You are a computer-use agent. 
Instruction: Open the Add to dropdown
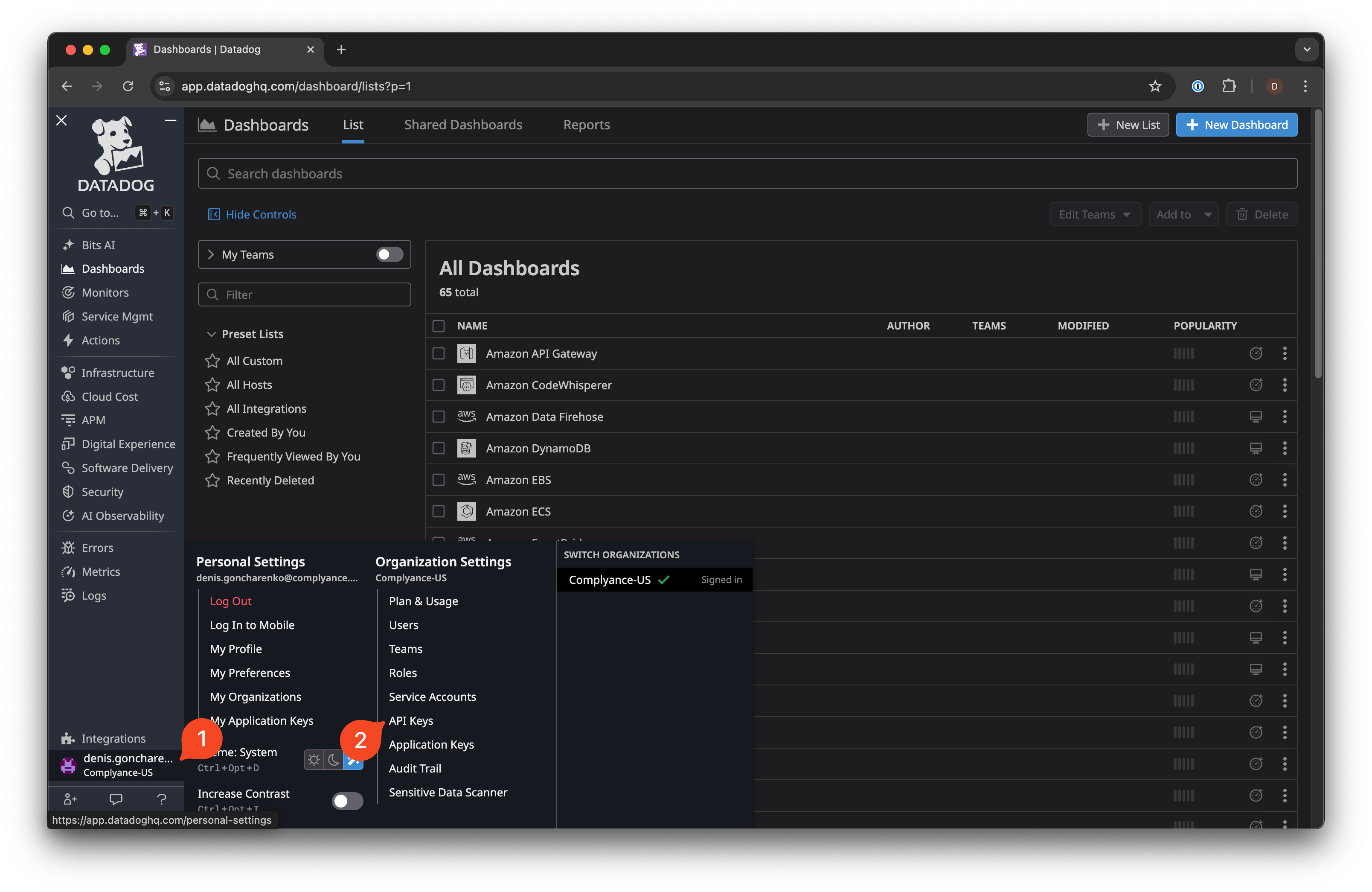pos(1183,214)
